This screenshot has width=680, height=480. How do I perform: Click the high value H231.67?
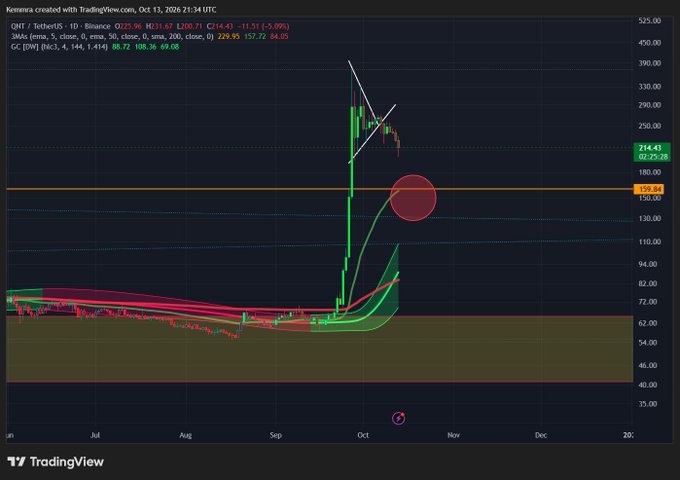click(x=159, y=26)
